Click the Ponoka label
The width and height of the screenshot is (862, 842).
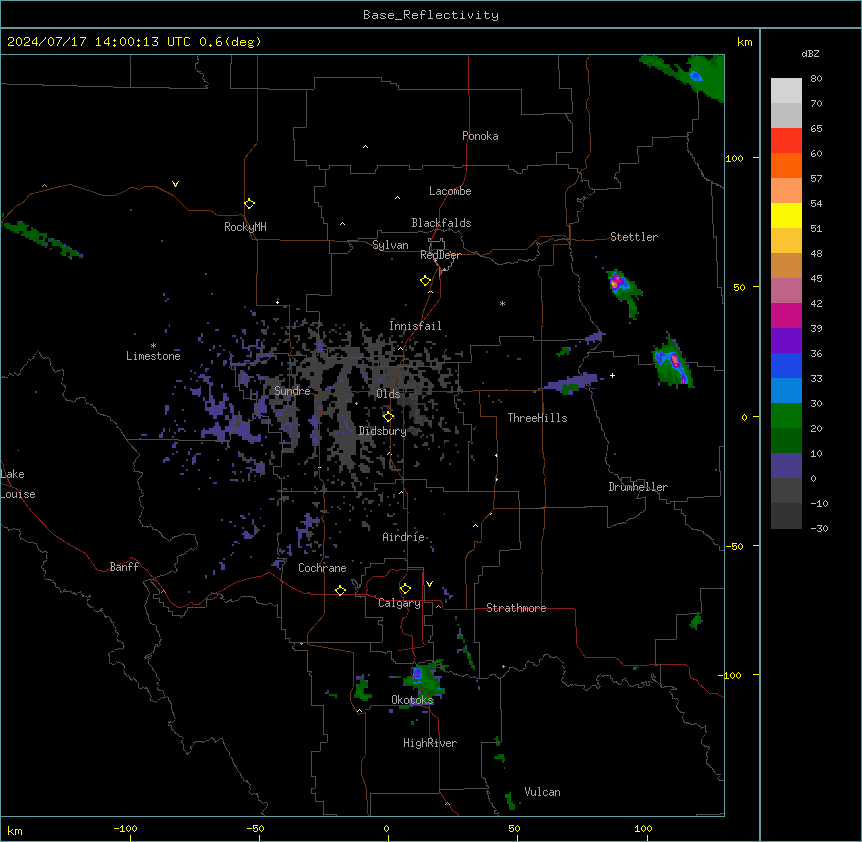[480, 136]
